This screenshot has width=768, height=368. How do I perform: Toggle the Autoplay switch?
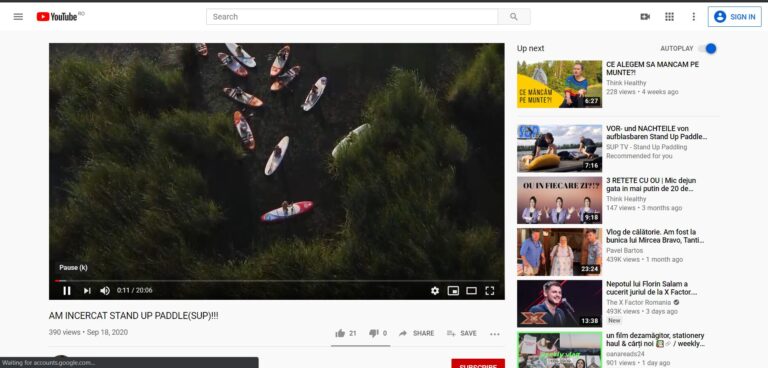point(708,49)
